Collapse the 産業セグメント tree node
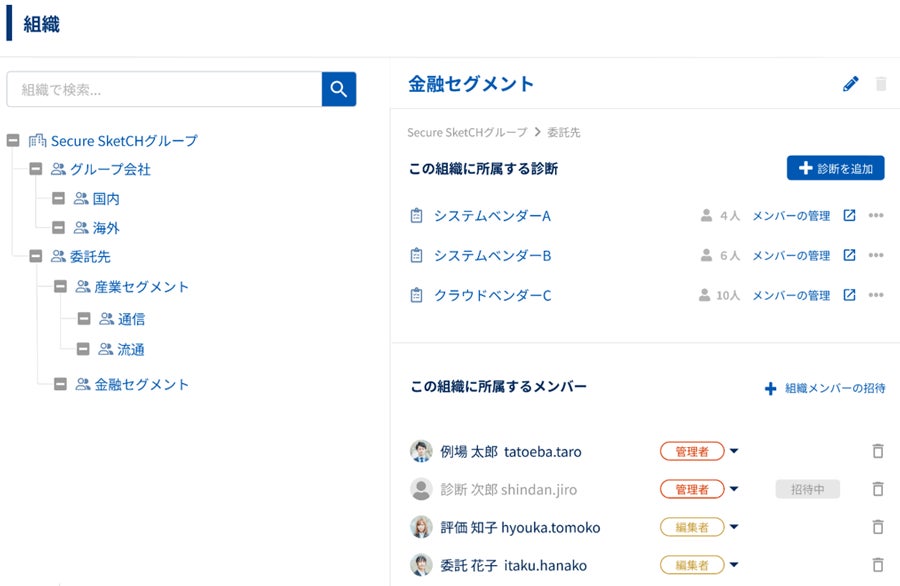900x586 pixels. point(60,287)
